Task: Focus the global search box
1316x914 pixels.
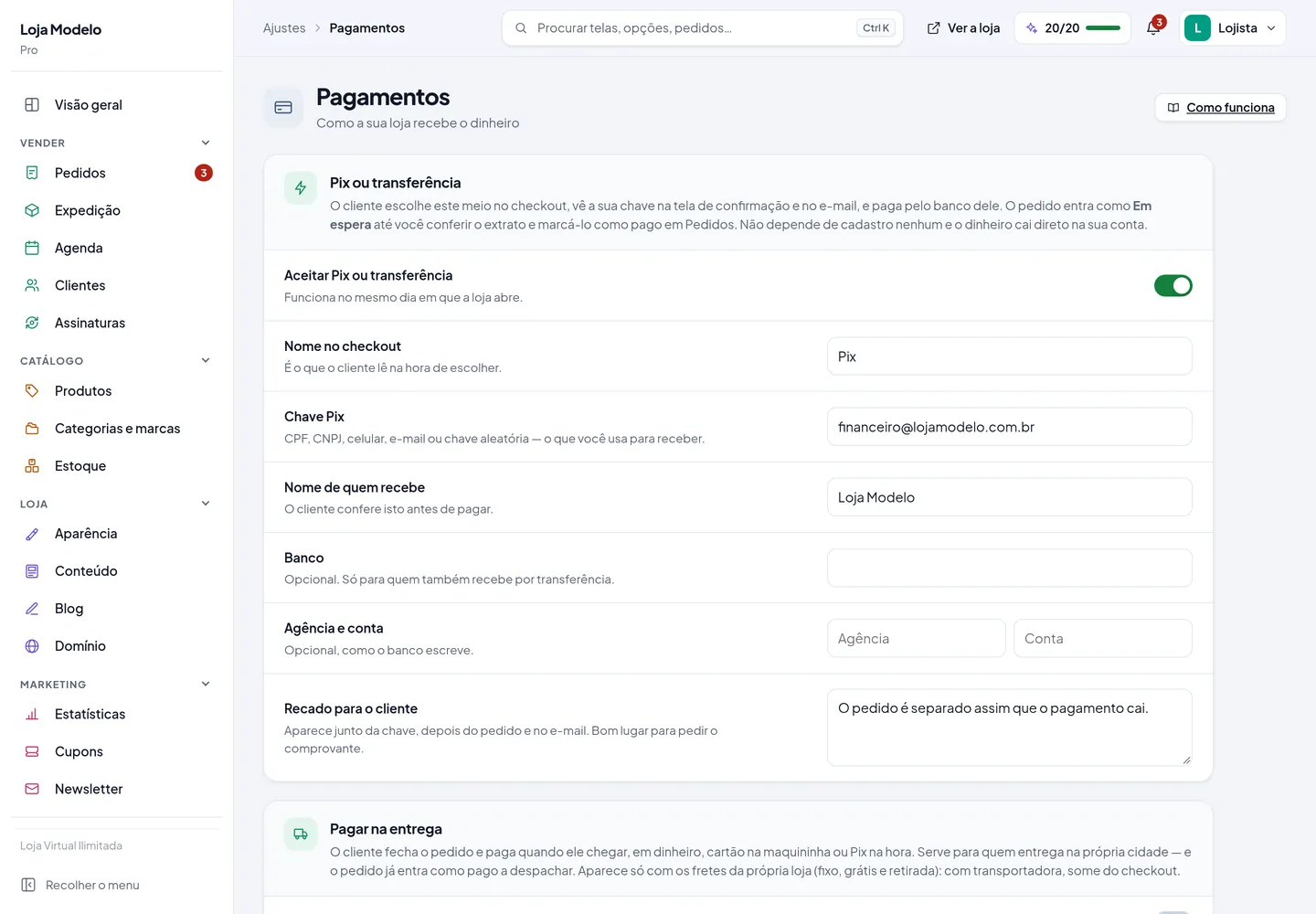Action: 703,28
